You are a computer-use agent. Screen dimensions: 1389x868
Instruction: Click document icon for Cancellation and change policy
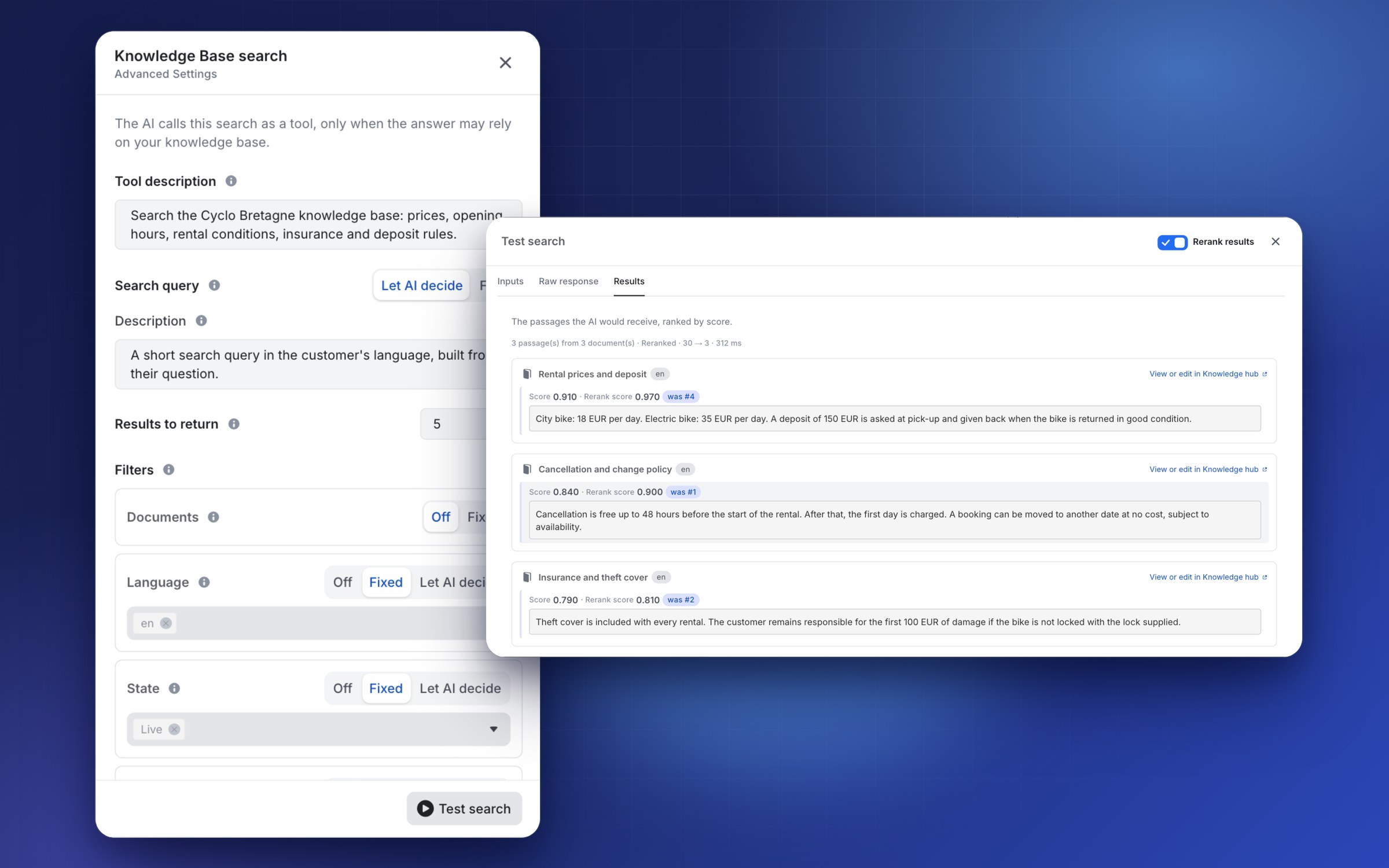pos(527,469)
